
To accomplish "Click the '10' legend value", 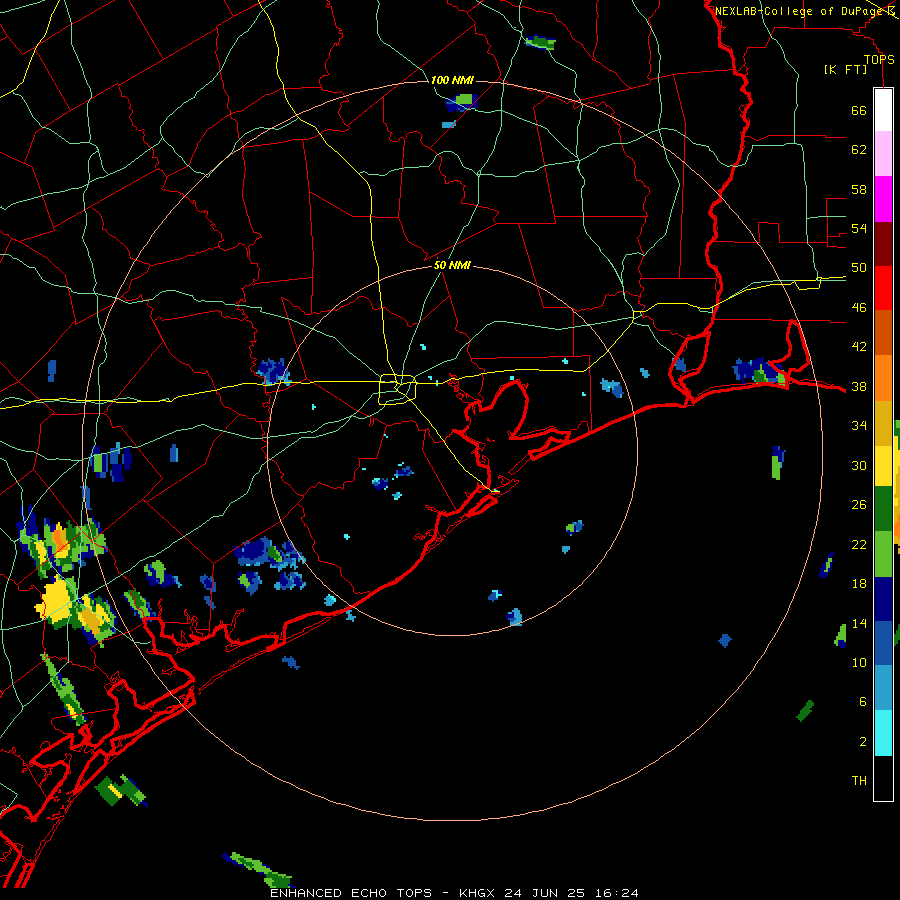I will (859, 663).
